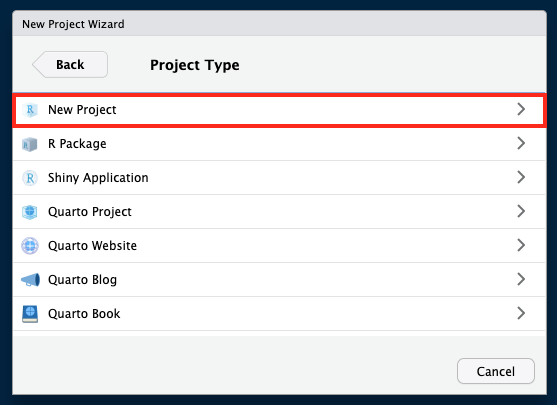This screenshot has width=557, height=405.
Task: Pick the R Package entry label
Action: 77,144
